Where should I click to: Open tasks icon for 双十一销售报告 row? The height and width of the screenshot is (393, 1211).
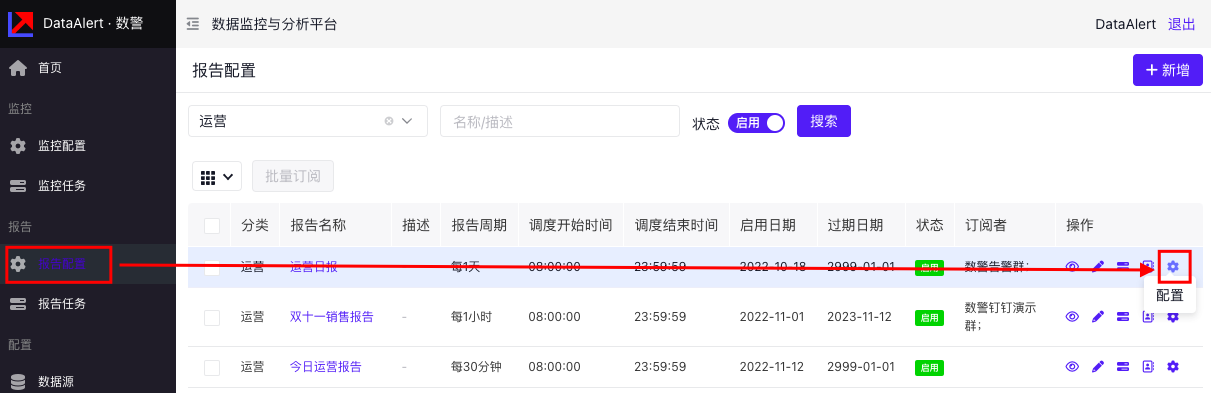(1123, 317)
